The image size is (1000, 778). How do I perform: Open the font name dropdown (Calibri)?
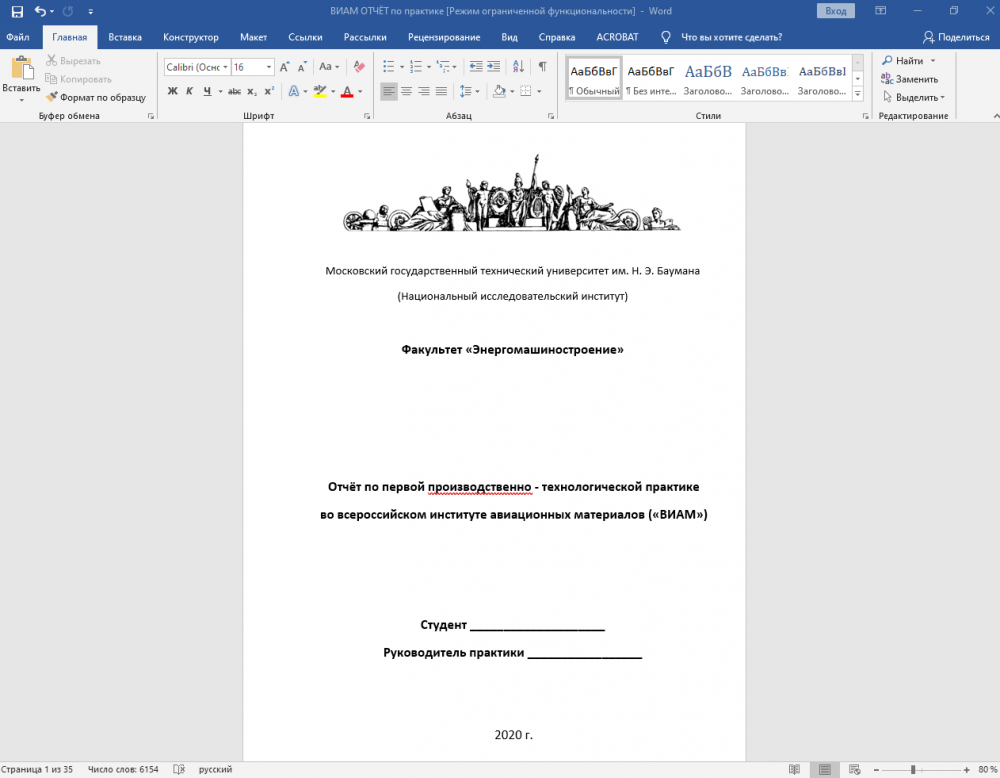225,67
